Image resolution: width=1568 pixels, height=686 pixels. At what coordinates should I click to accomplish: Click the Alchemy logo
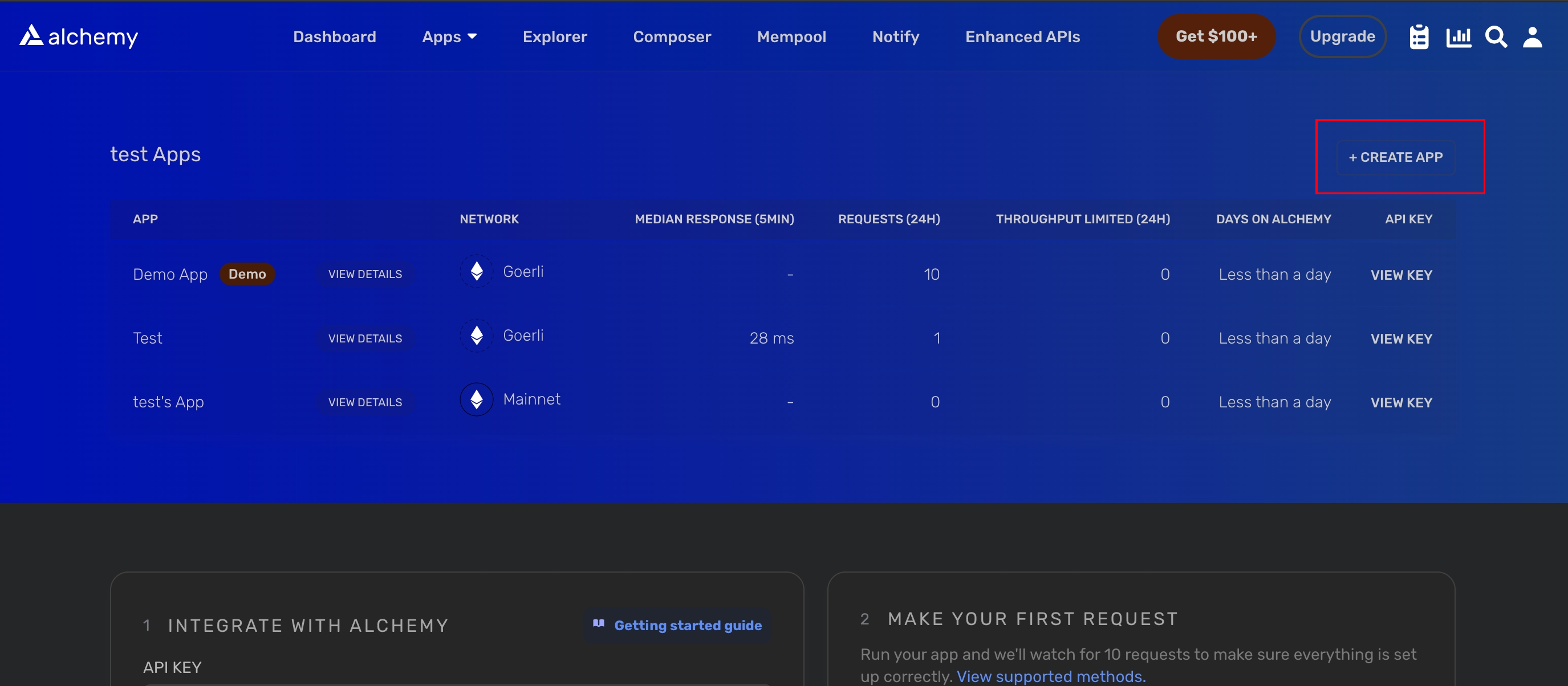[79, 36]
